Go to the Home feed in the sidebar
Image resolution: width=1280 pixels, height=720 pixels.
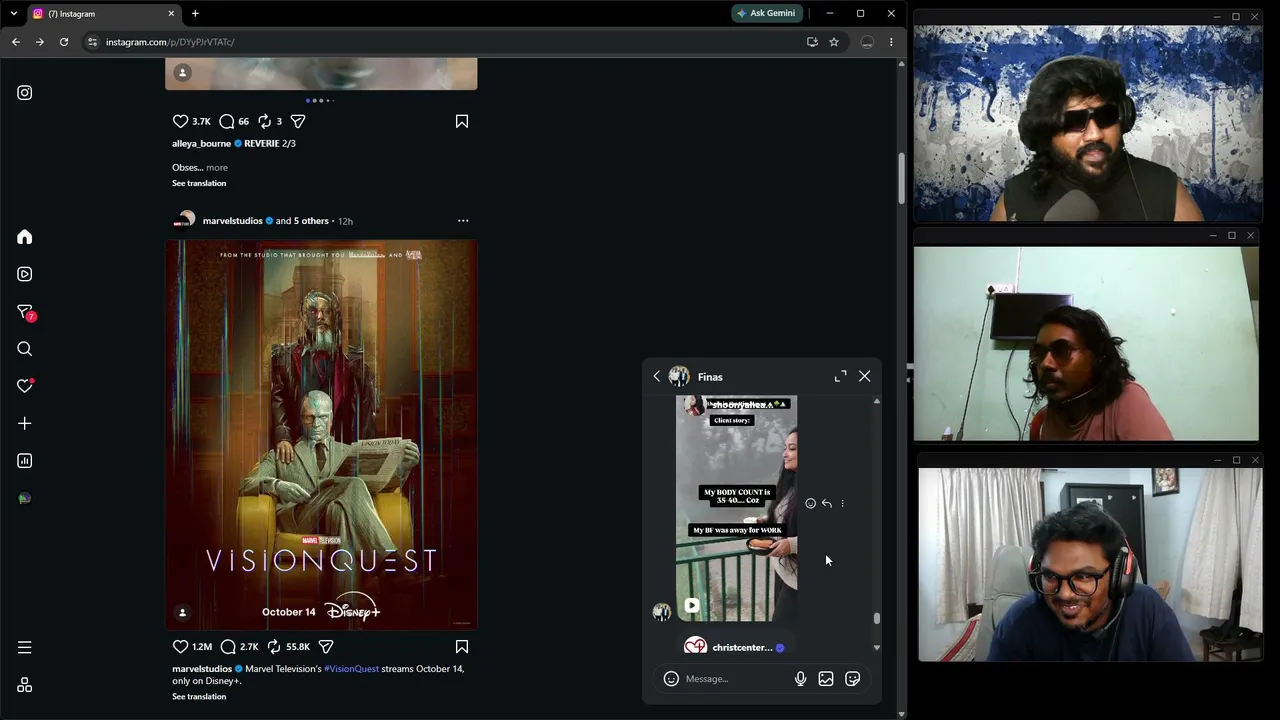[25, 237]
